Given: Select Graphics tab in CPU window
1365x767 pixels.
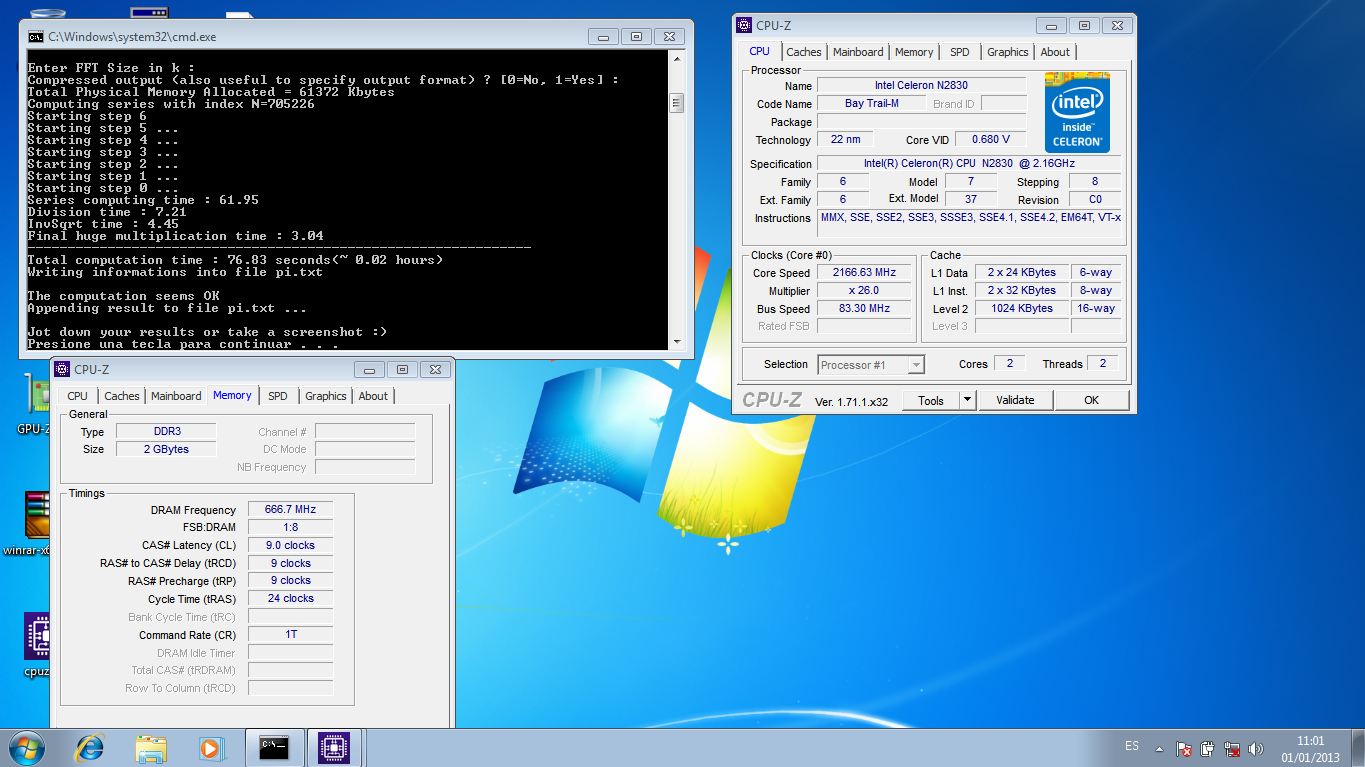Looking at the screenshot, I should (1007, 52).
